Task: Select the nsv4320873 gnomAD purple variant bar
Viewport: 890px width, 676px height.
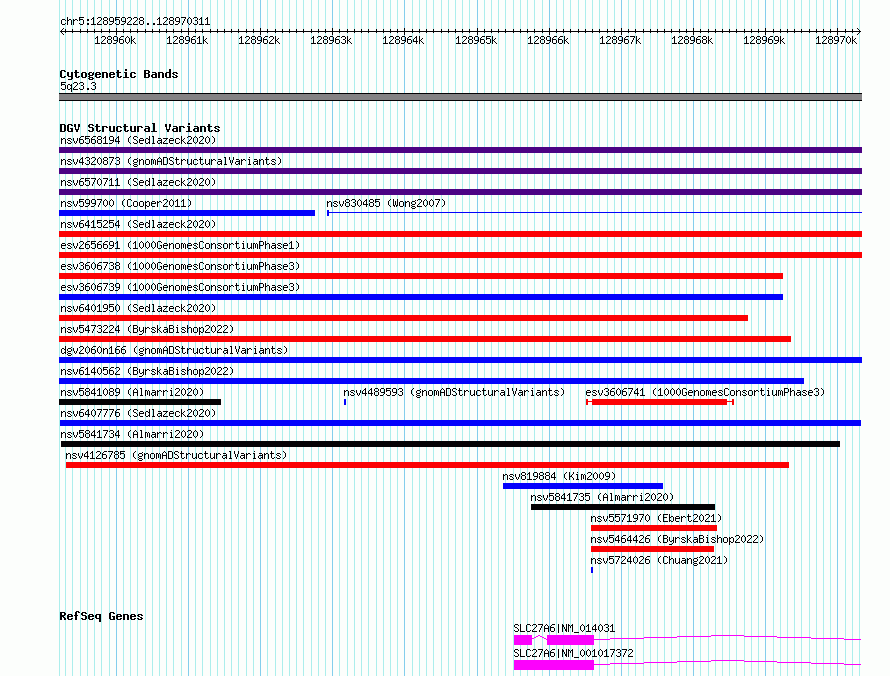Action: tap(460, 171)
